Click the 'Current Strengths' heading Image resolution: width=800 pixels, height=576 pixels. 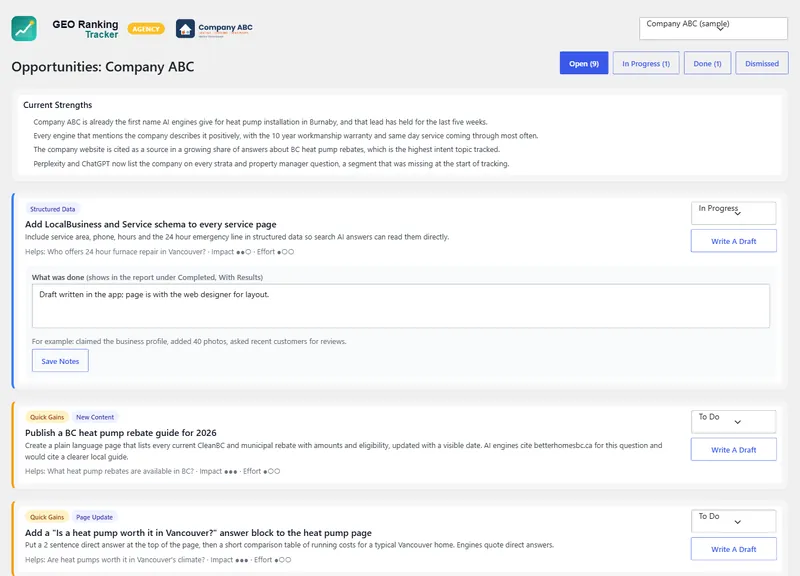click(58, 105)
